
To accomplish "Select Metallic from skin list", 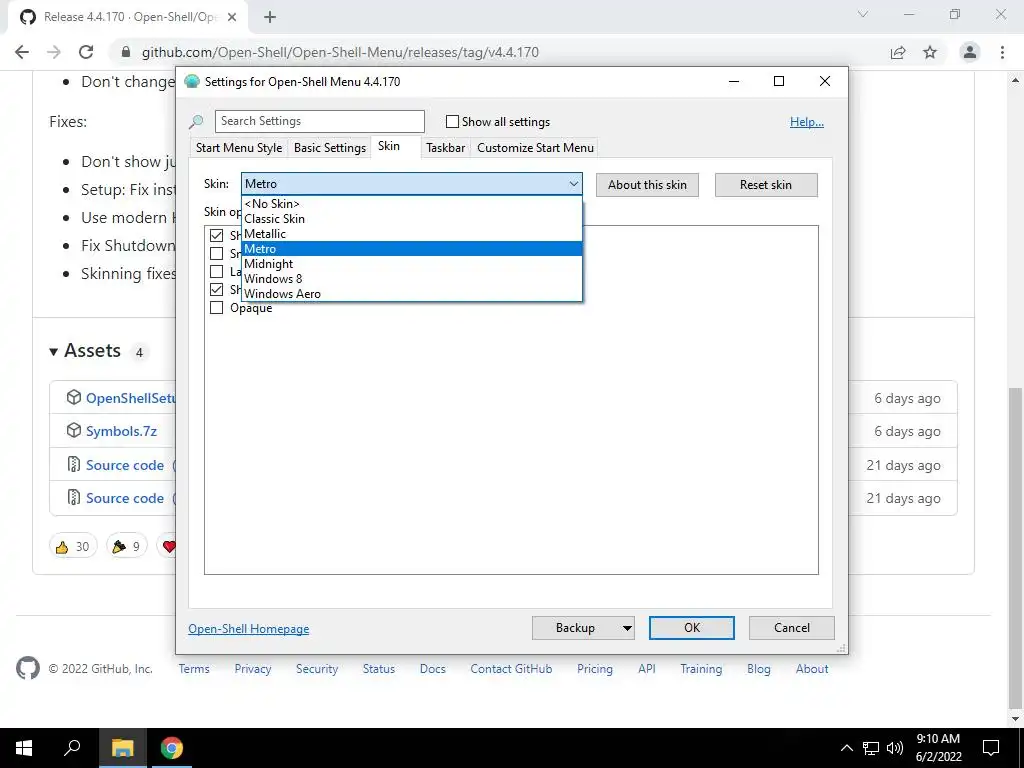I will (411, 234).
